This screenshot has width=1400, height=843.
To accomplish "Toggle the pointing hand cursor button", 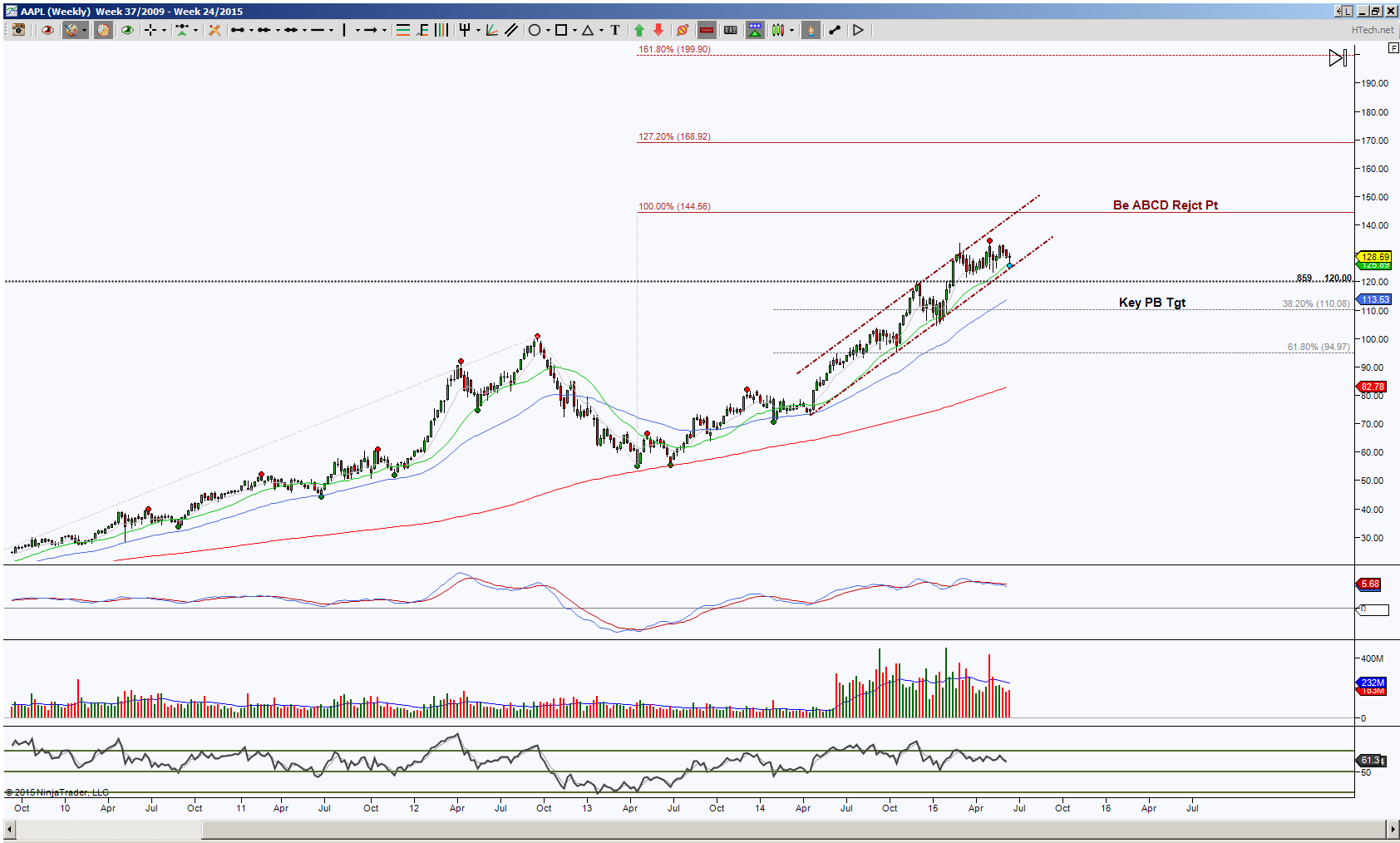I will [811, 30].
